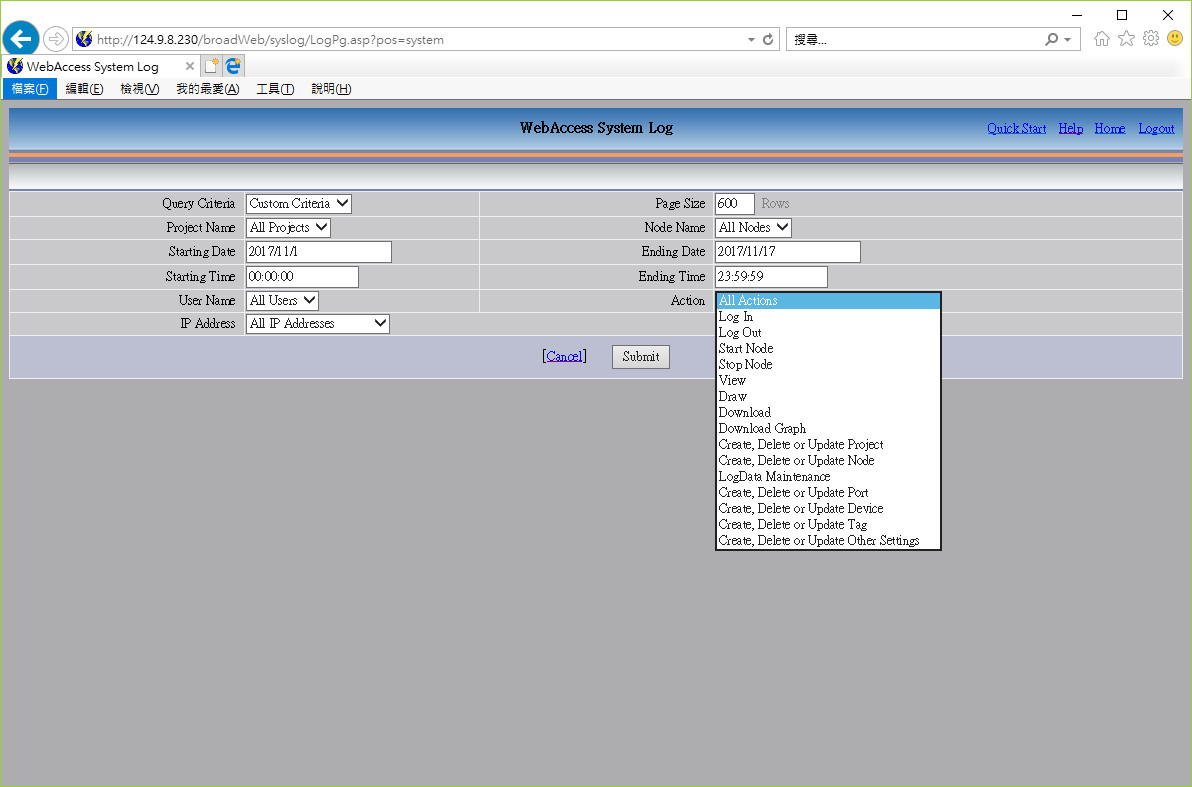
Task: Open the User Name dropdown
Action: 282,300
